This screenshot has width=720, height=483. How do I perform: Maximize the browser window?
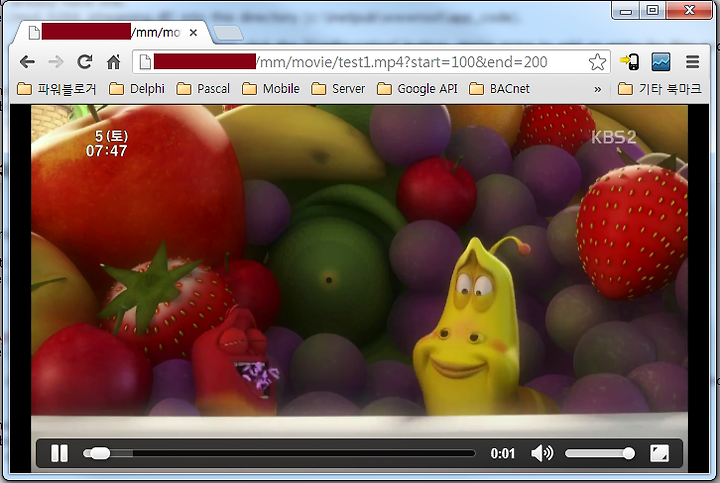point(652,10)
